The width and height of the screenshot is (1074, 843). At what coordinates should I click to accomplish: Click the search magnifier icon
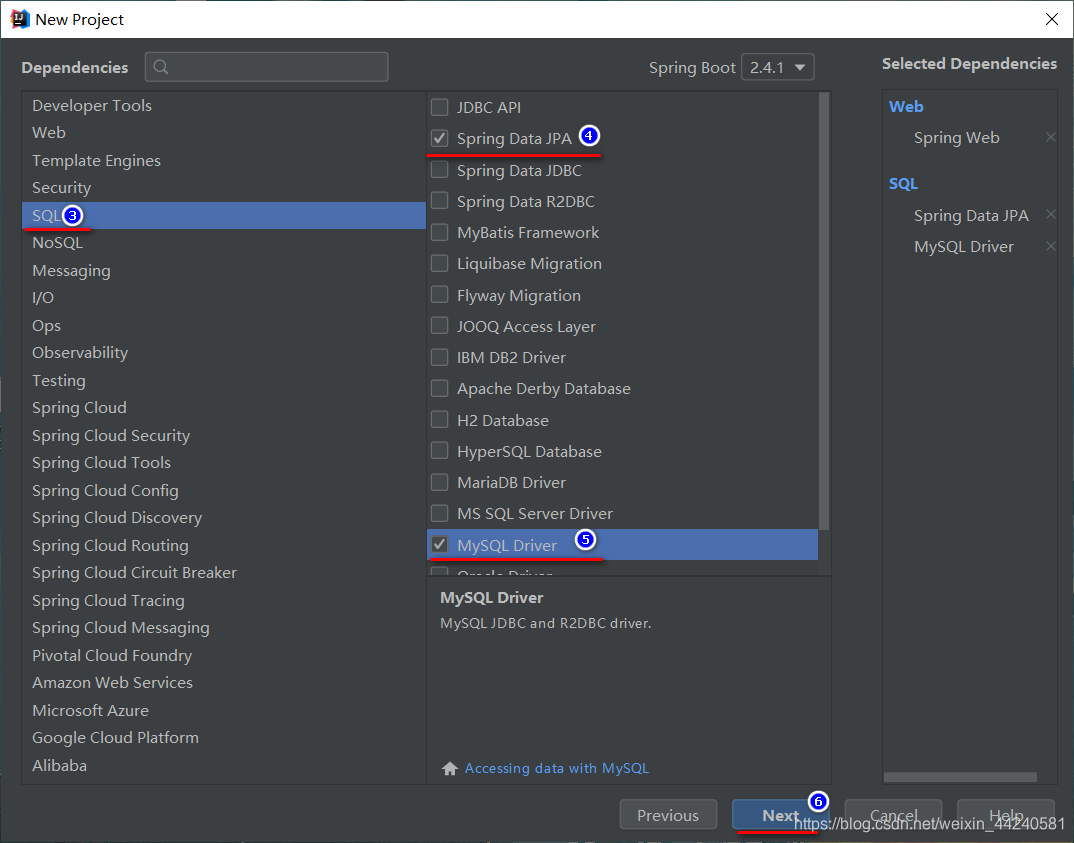[x=161, y=66]
